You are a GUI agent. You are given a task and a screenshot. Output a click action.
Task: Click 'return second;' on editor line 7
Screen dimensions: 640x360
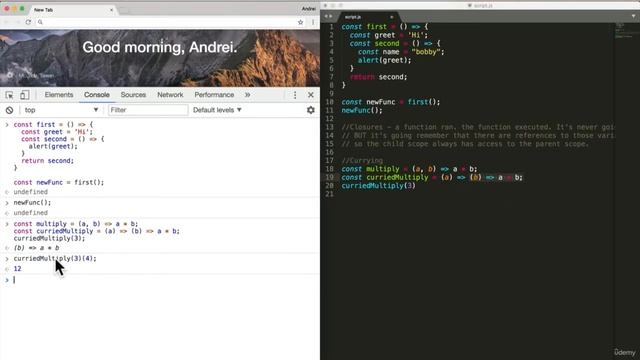[378, 77]
